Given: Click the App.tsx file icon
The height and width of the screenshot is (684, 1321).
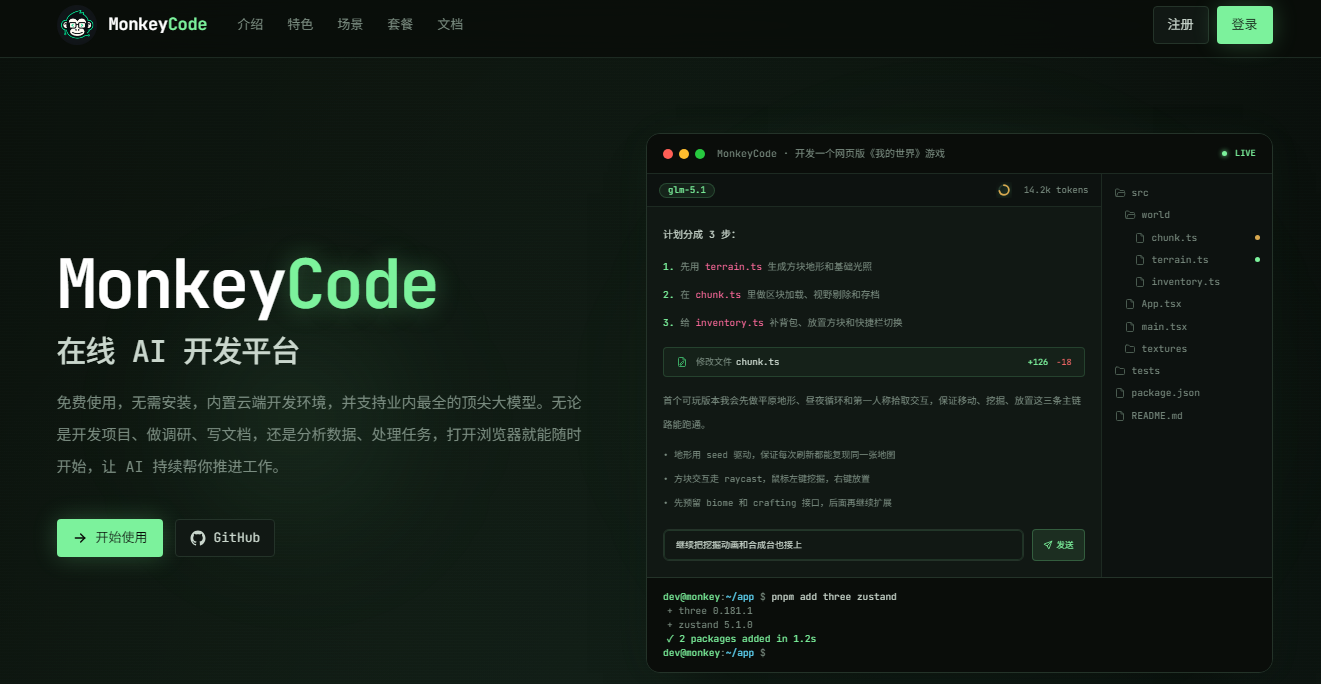Looking at the screenshot, I should click(x=1130, y=304).
